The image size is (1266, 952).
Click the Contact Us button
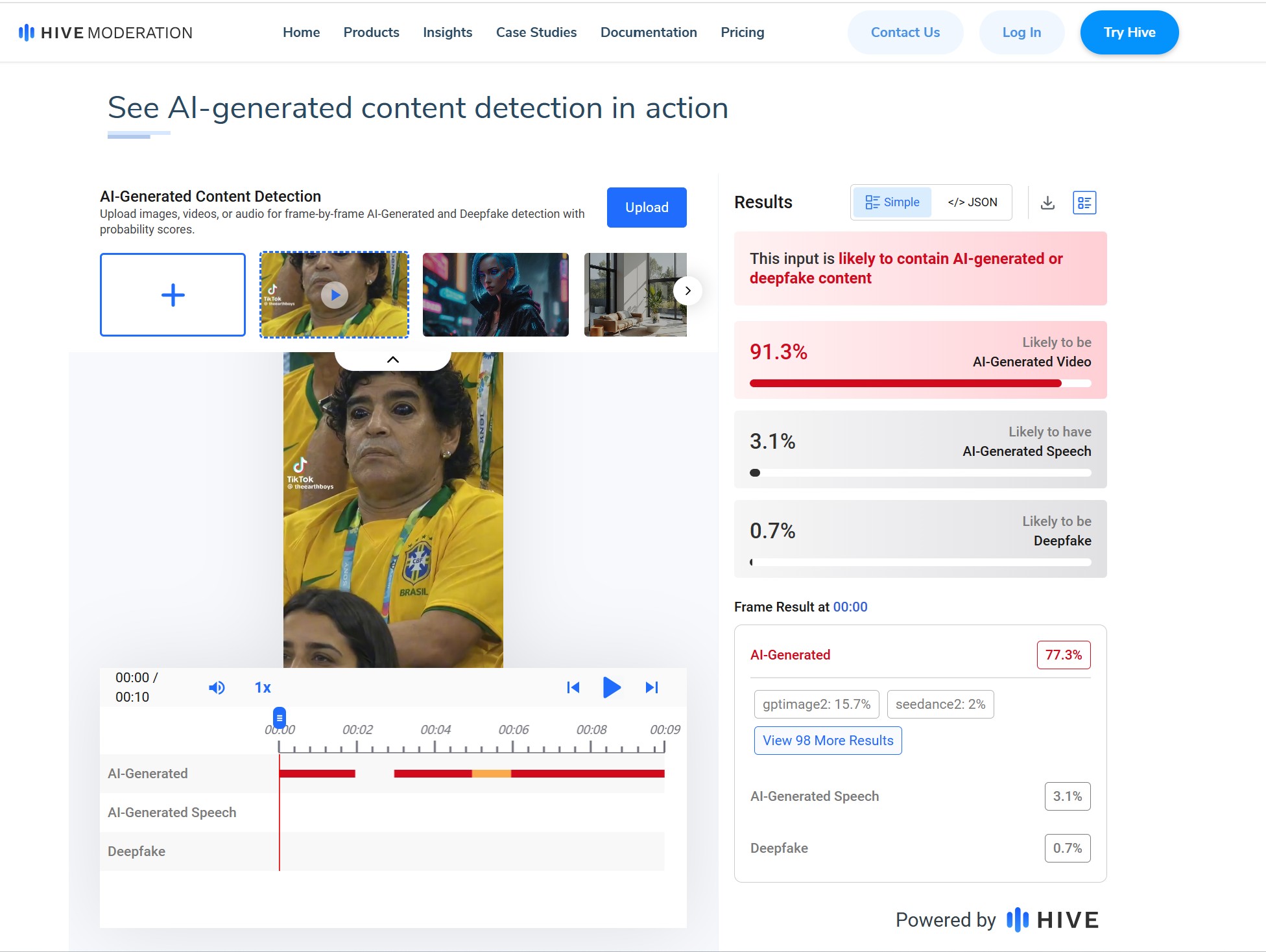905,32
